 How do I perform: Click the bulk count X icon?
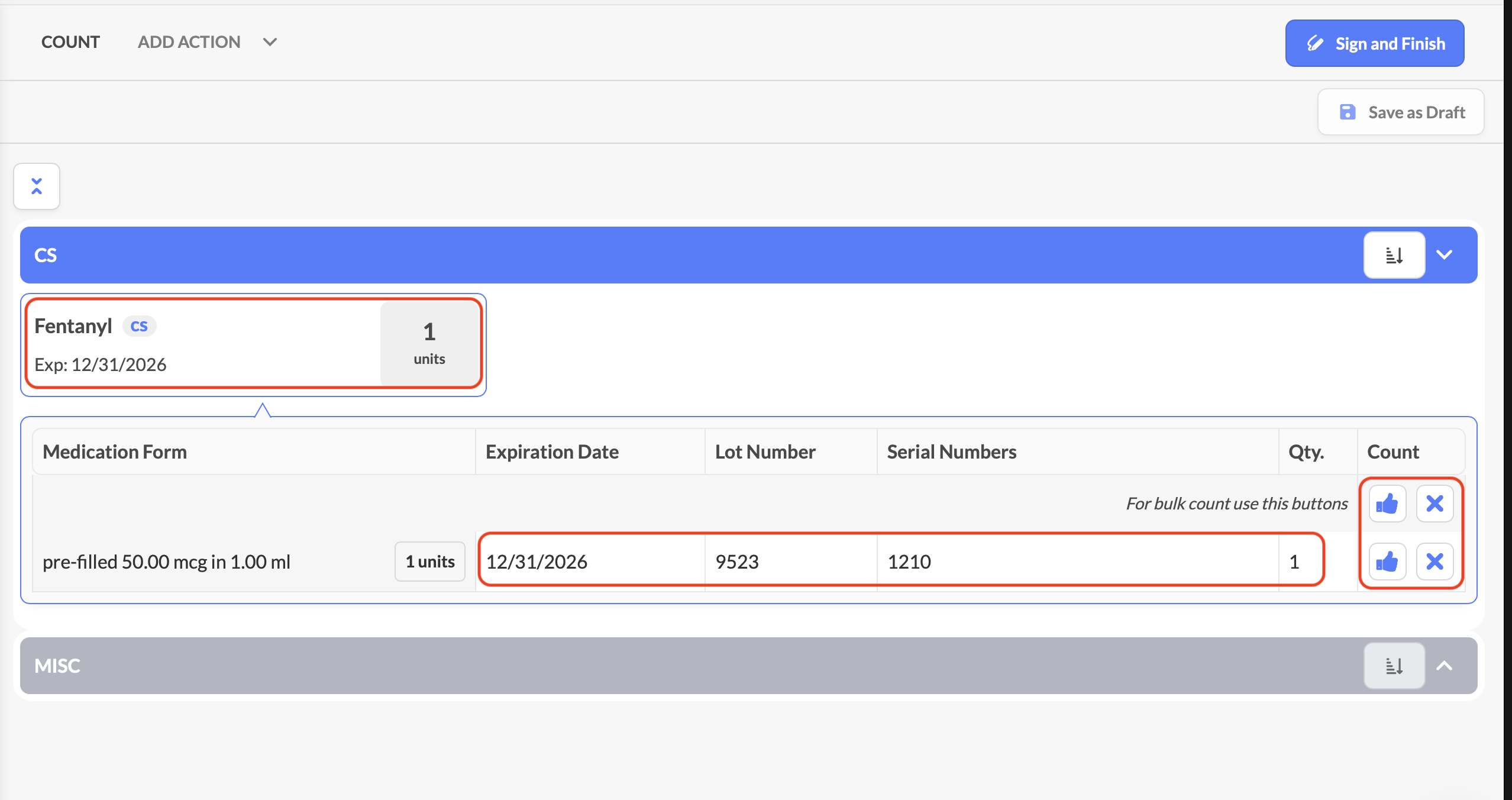click(x=1435, y=504)
